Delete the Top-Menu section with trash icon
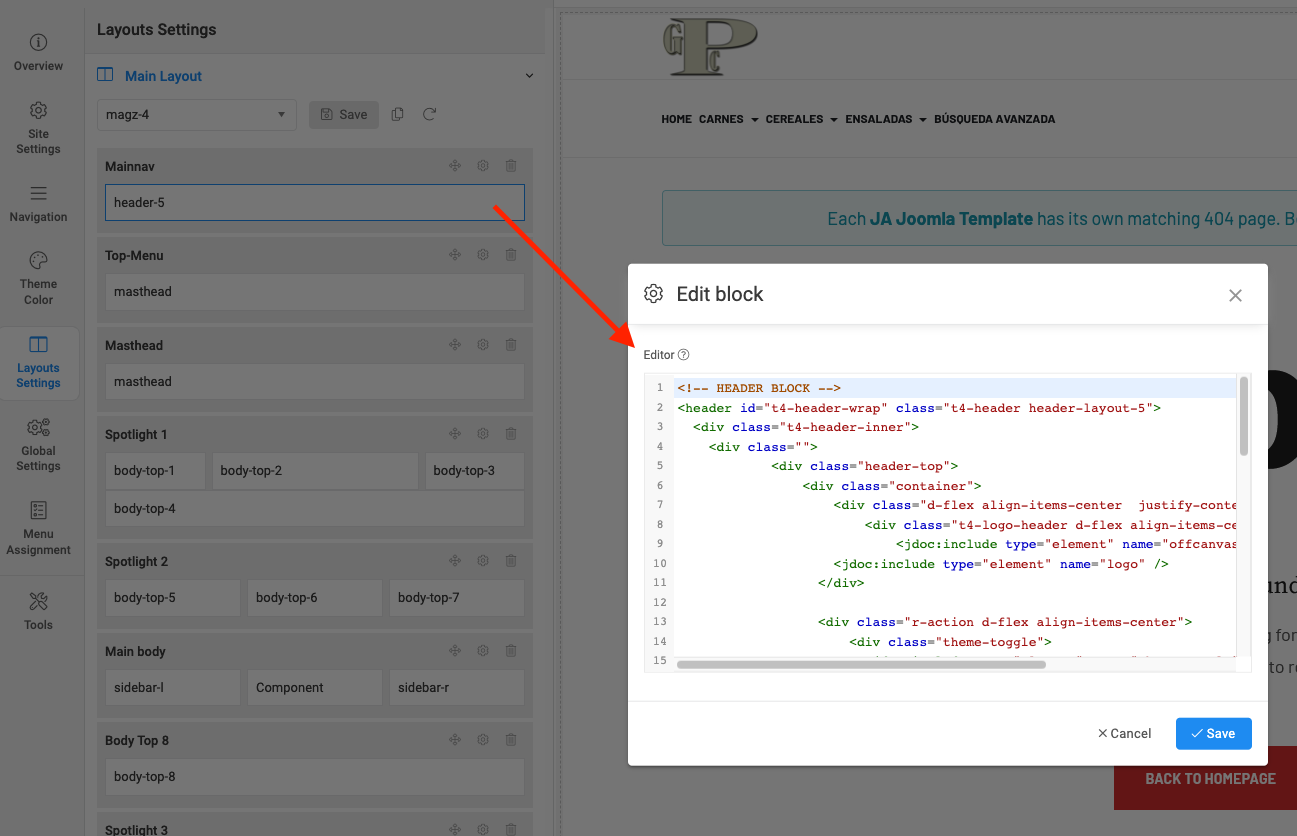 [x=511, y=255]
